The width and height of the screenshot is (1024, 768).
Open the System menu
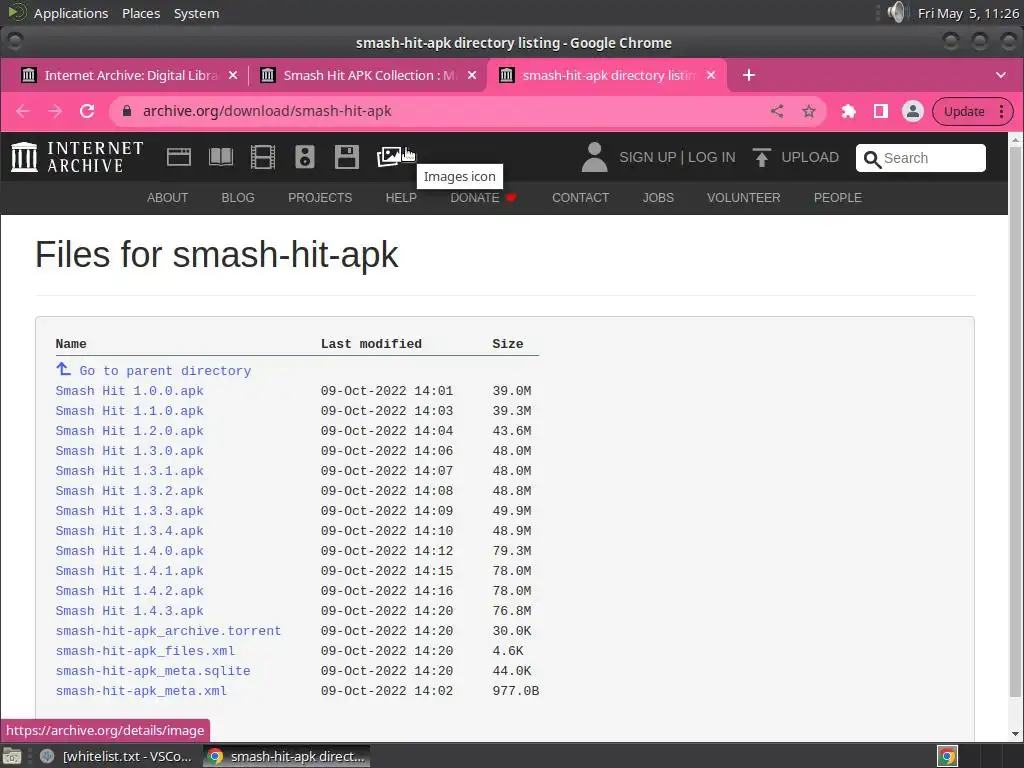(196, 13)
